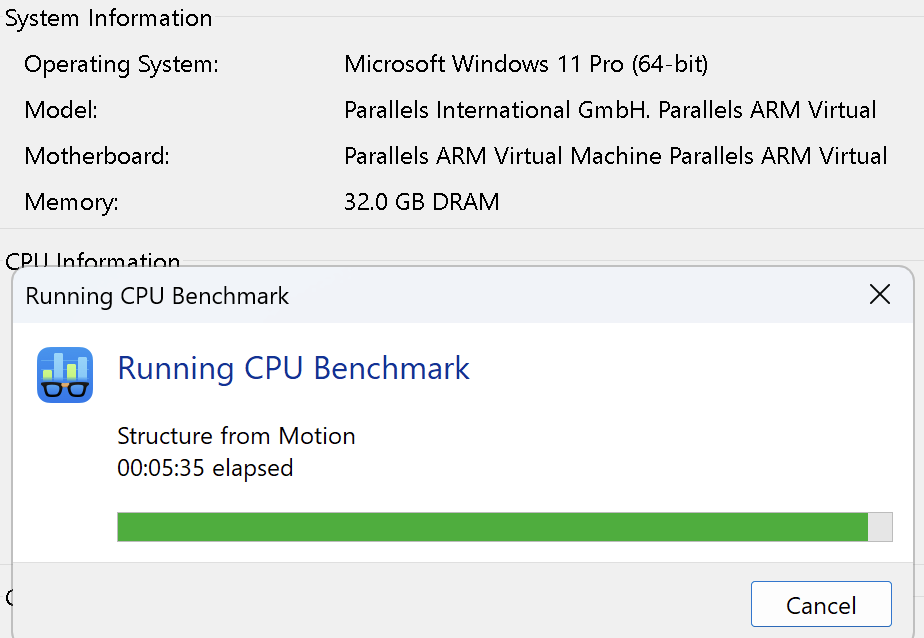Select the Microsoft Windows 11 Pro value

pyautogui.click(x=526, y=65)
